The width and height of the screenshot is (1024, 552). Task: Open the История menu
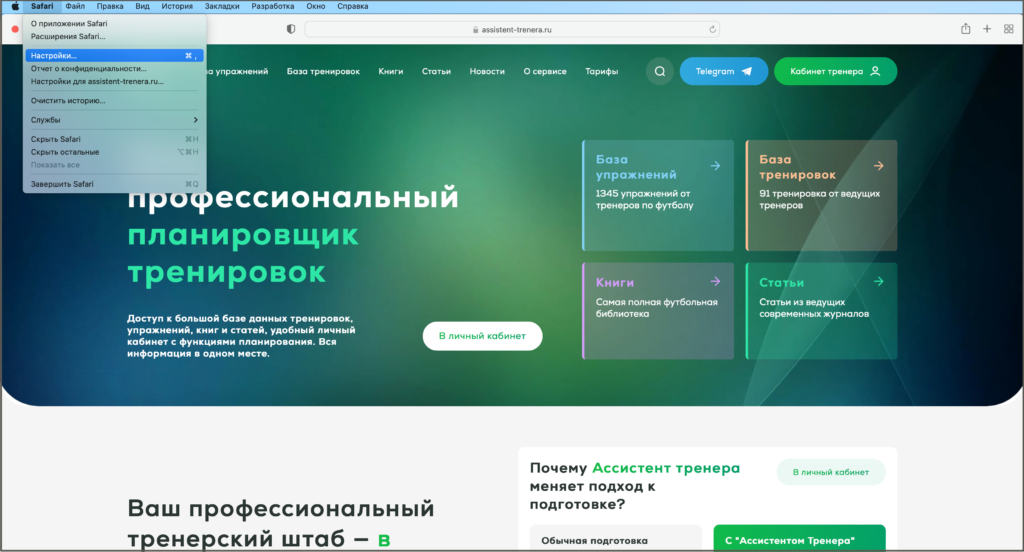[177, 6]
